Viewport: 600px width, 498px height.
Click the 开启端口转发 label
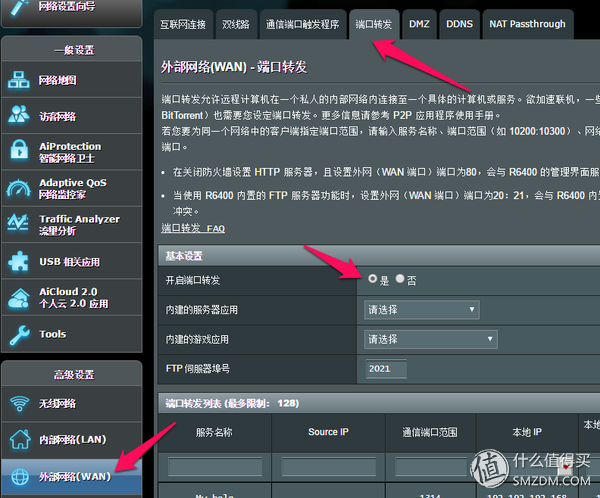coord(193,281)
